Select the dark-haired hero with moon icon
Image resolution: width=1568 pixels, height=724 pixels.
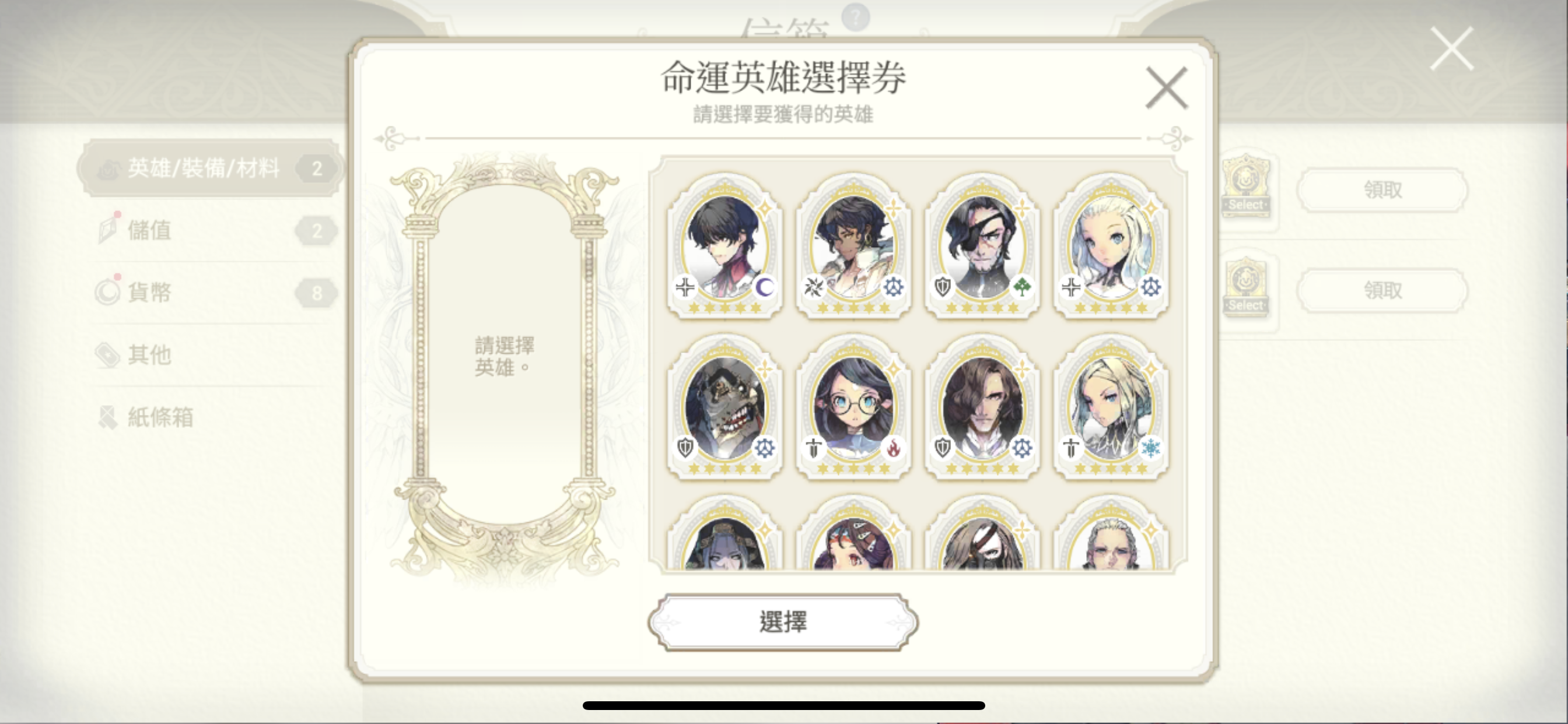[725, 247]
